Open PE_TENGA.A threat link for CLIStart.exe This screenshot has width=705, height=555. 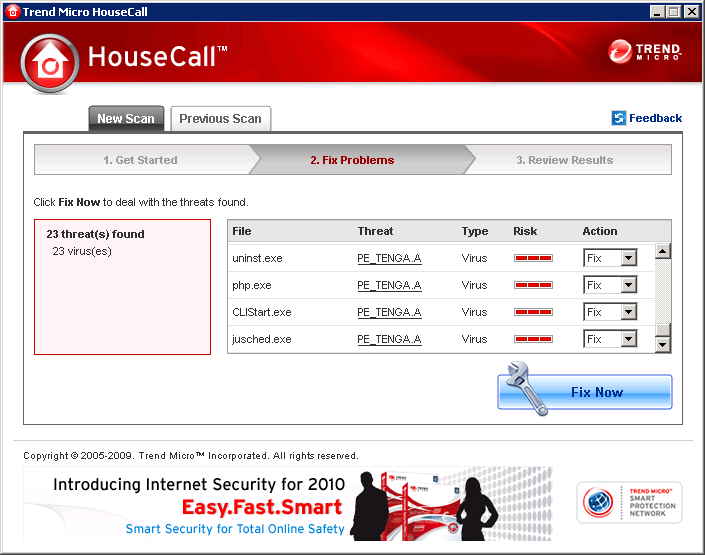pos(389,313)
